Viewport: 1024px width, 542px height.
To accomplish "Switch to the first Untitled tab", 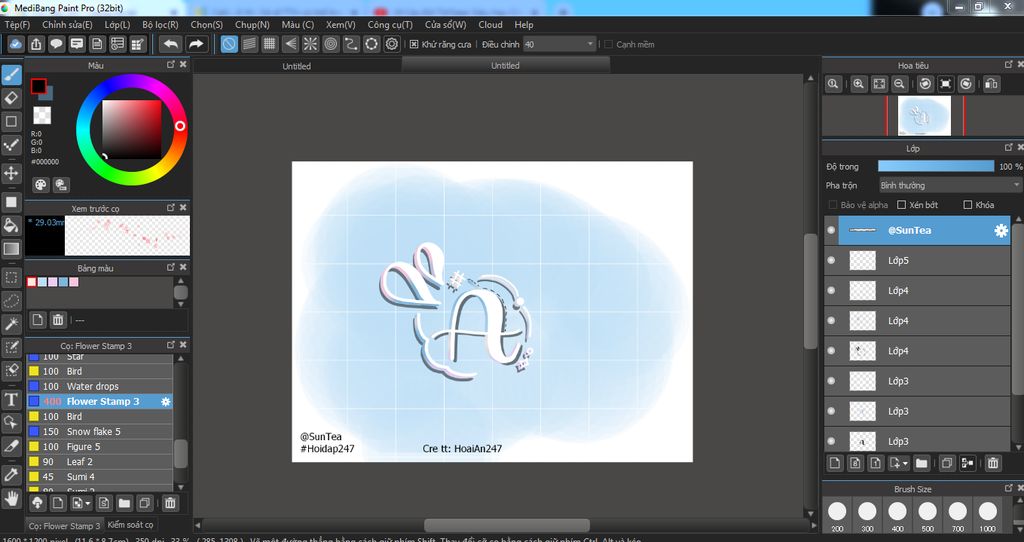I will 296,66.
